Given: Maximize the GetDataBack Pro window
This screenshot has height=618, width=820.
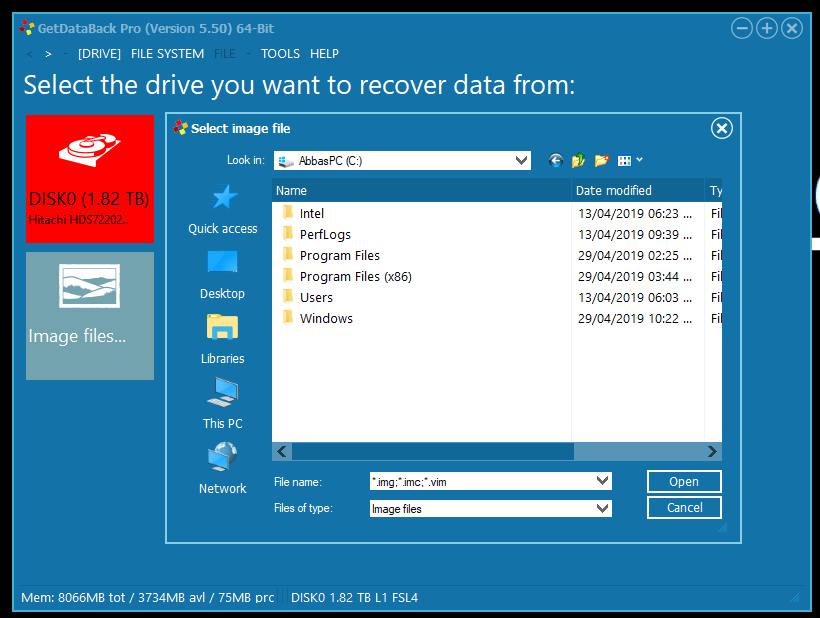Looking at the screenshot, I should 767,28.
